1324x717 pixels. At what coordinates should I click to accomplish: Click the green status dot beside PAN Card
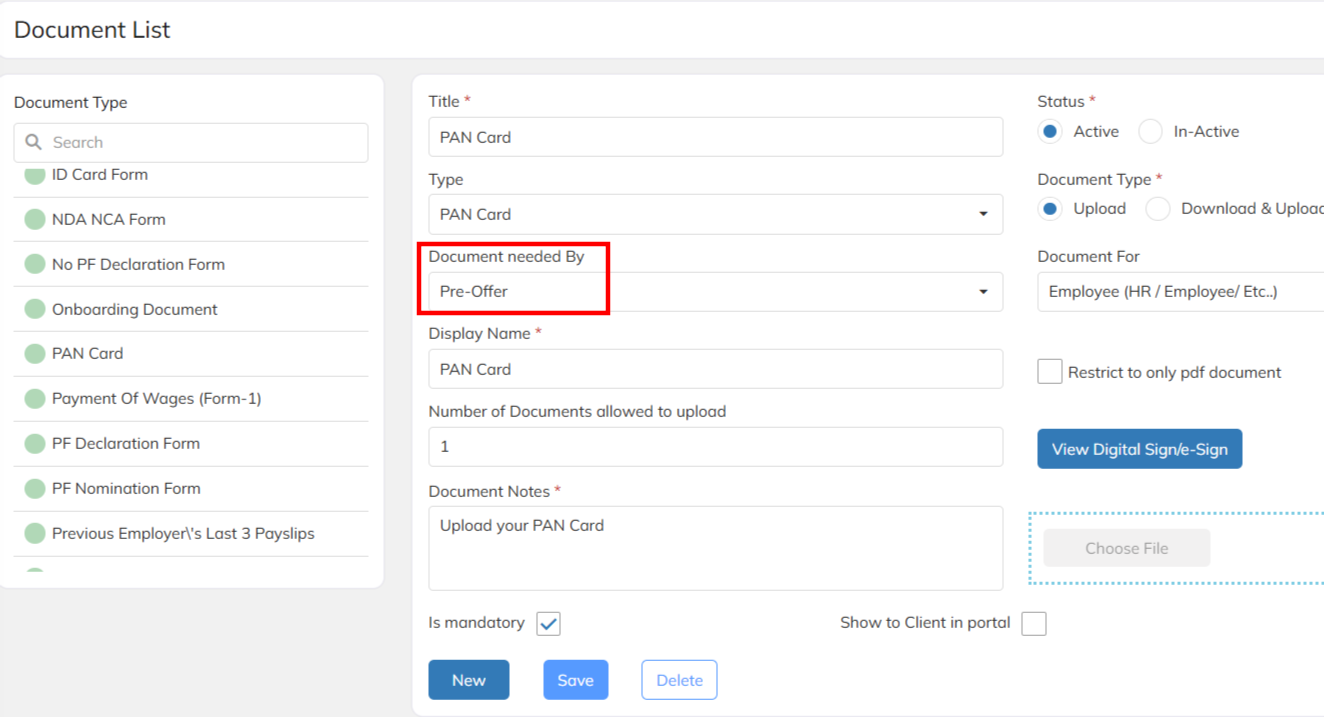tap(35, 353)
